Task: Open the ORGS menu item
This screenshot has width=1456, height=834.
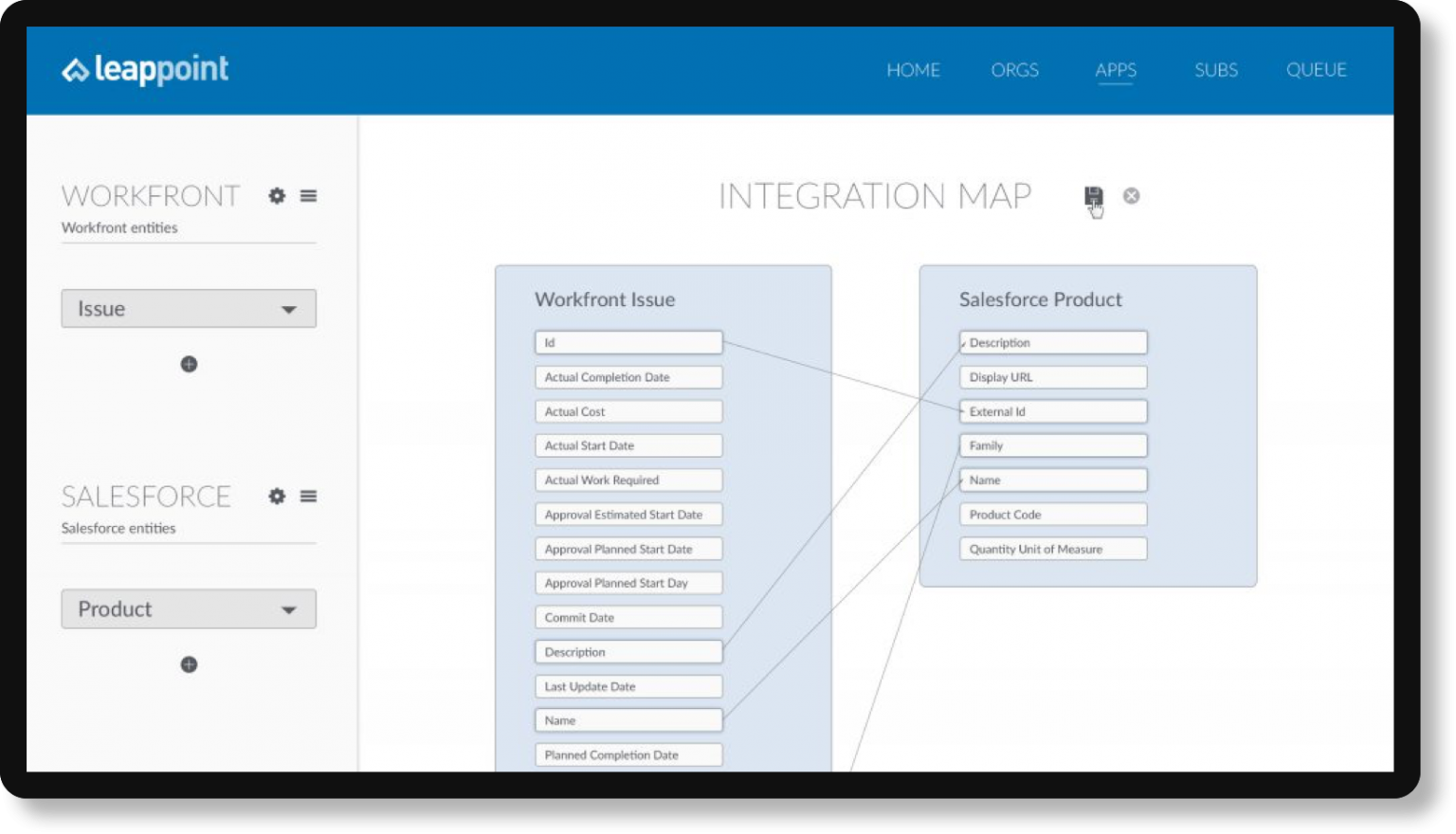Action: click(x=1014, y=70)
